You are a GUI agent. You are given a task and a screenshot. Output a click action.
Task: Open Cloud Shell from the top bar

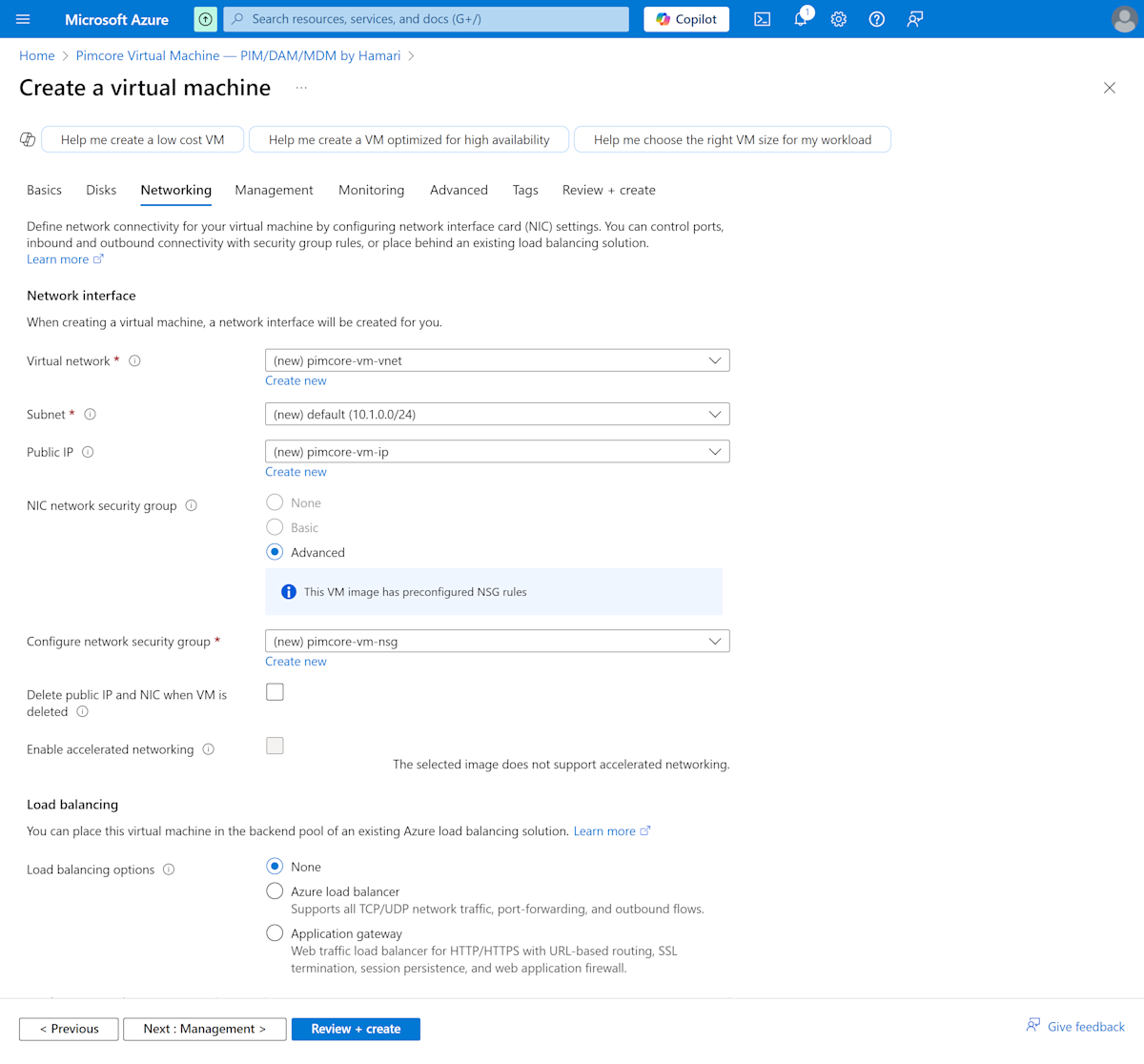point(763,19)
